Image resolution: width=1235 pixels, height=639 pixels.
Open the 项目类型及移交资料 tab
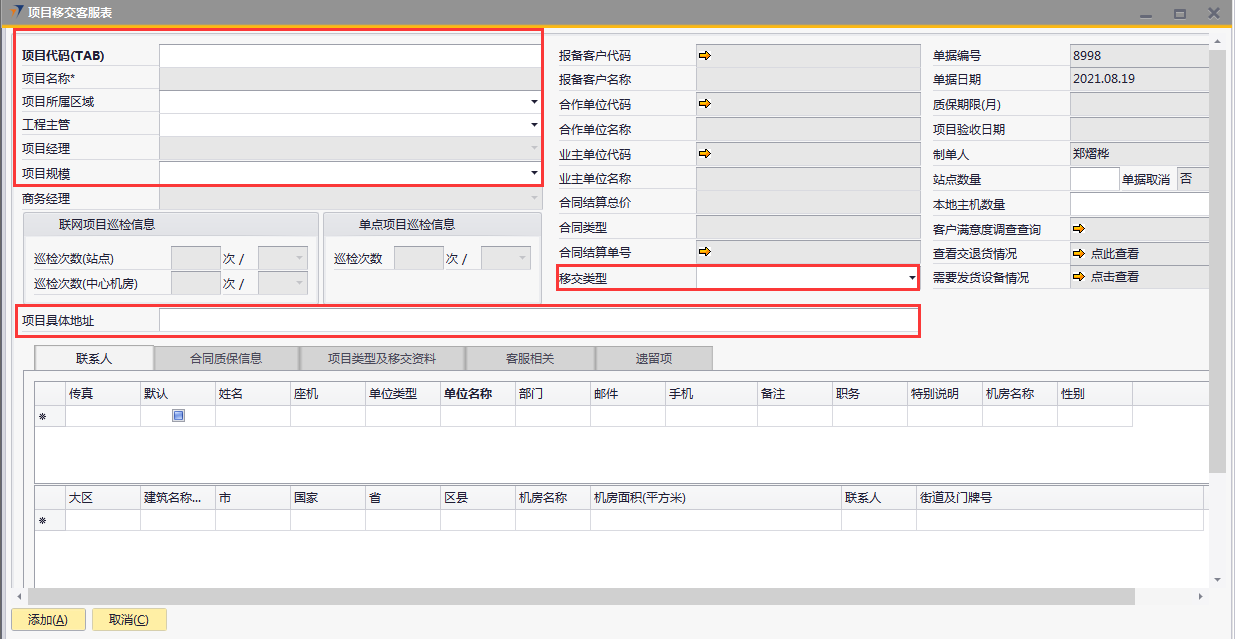382,358
